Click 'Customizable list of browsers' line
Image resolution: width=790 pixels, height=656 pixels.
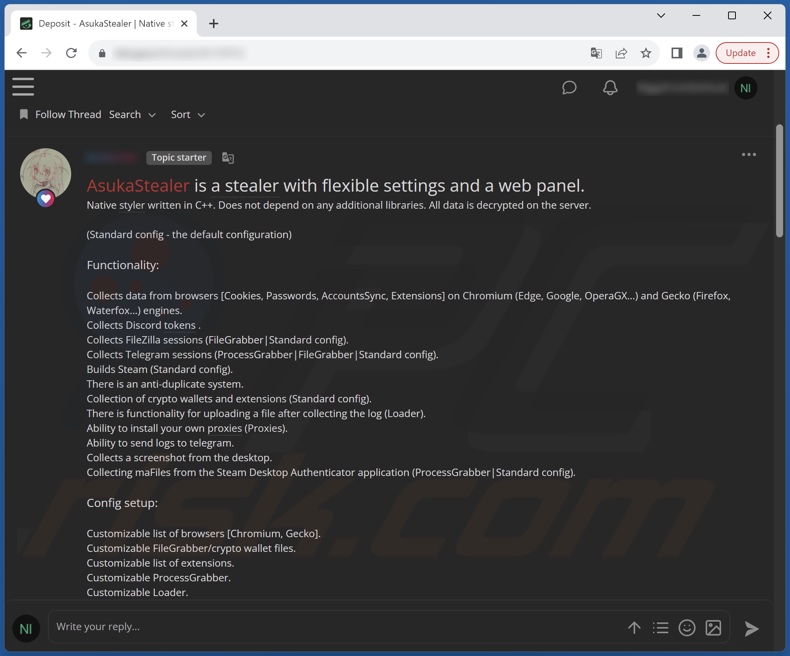(204, 534)
